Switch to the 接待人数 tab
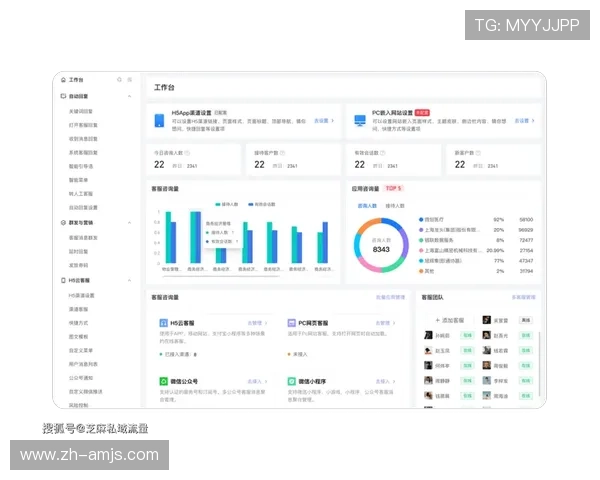This screenshot has height=480, width=600. coord(395,205)
